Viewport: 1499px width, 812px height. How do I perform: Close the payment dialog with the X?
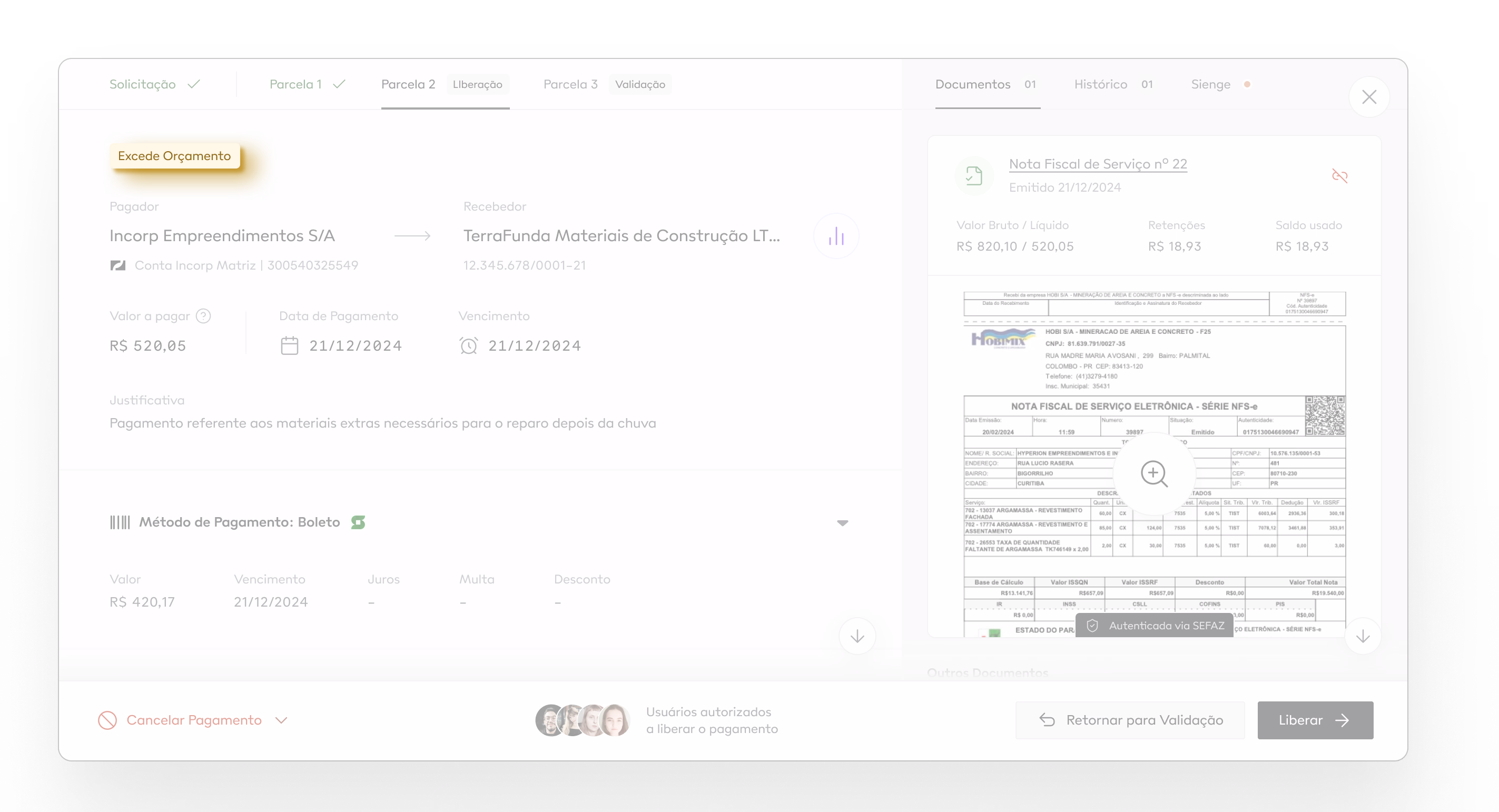click(1369, 97)
